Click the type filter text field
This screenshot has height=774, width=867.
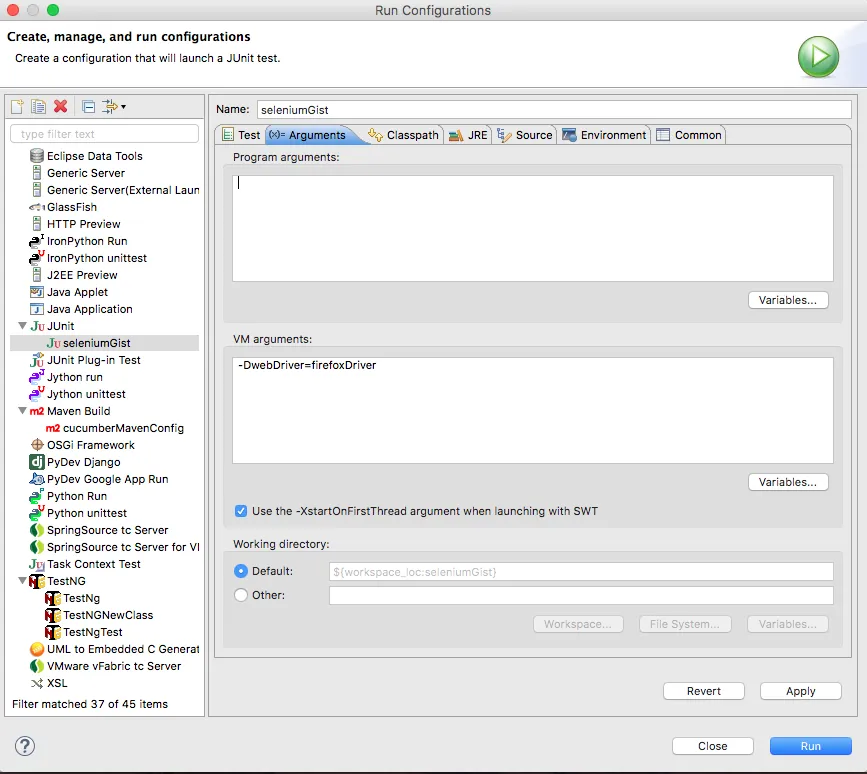(x=105, y=134)
